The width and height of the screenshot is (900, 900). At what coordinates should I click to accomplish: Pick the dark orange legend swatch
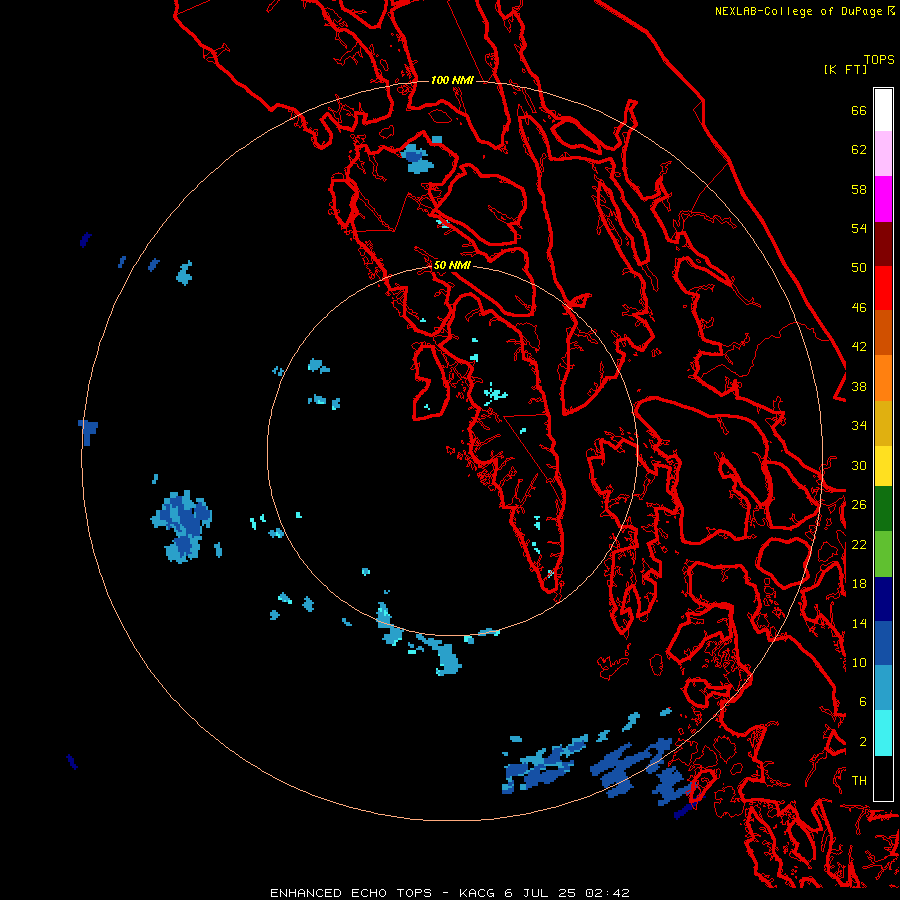(883, 333)
